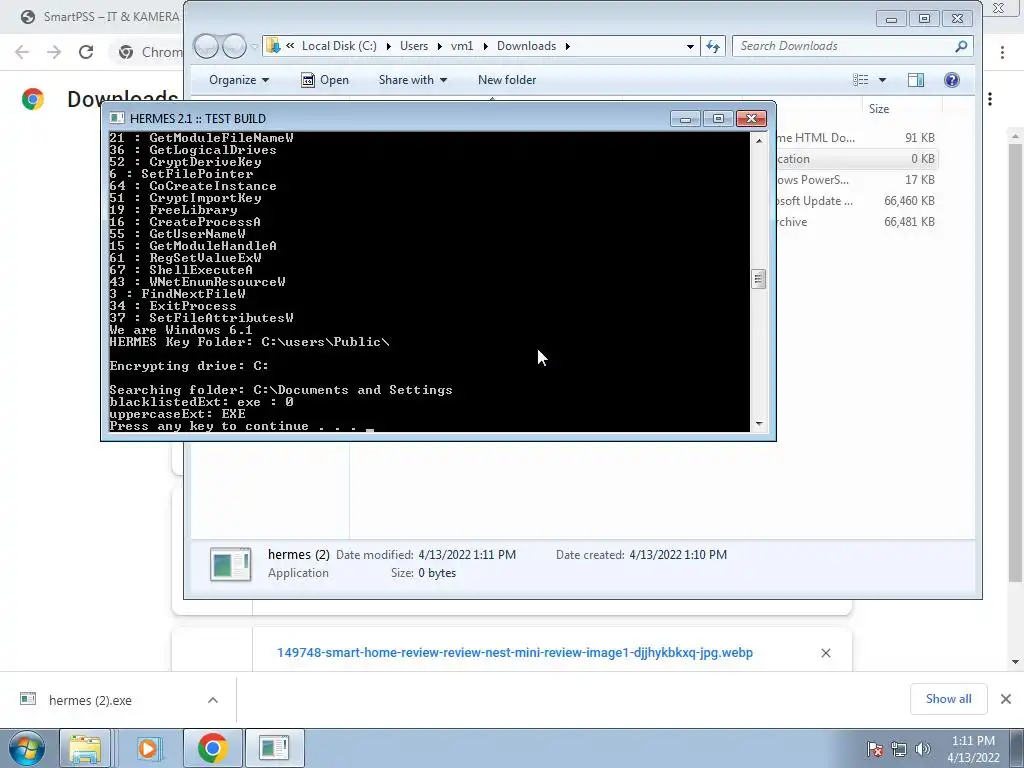Click the HERMES console scrollbar thumb
The image size is (1024, 768).
coord(758,278)
